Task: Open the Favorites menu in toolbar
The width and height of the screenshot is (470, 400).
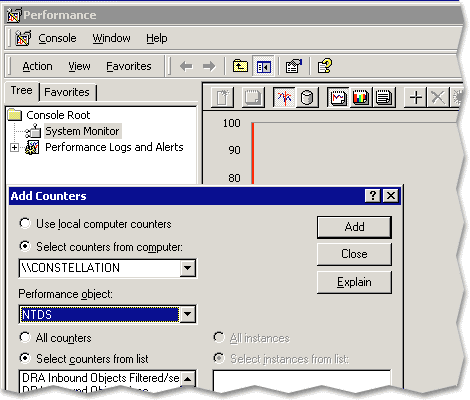Action: tap(129, 66)
